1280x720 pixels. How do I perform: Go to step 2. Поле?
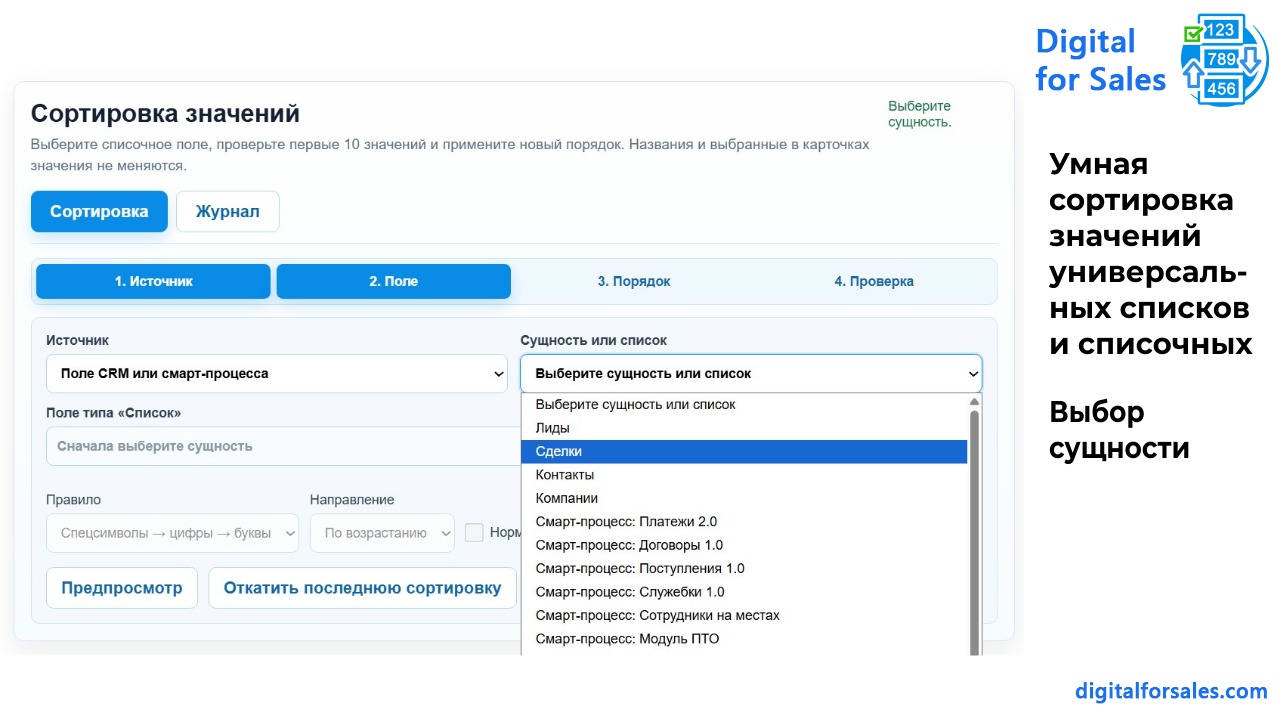[x=394, y=281]
